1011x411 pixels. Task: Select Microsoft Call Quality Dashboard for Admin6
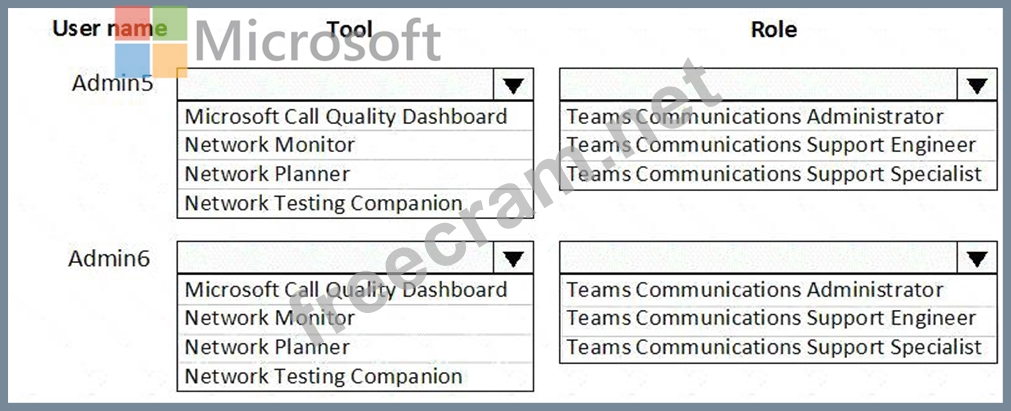click(x=346, y=290)
